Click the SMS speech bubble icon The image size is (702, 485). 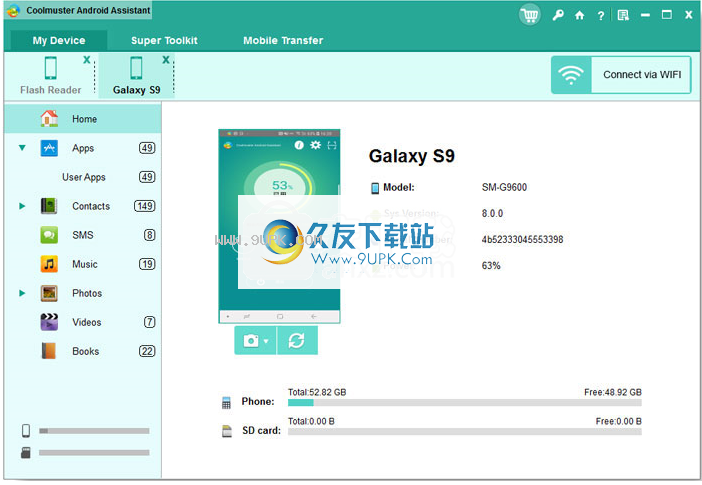pyautogui.click(x=49, y=235)
